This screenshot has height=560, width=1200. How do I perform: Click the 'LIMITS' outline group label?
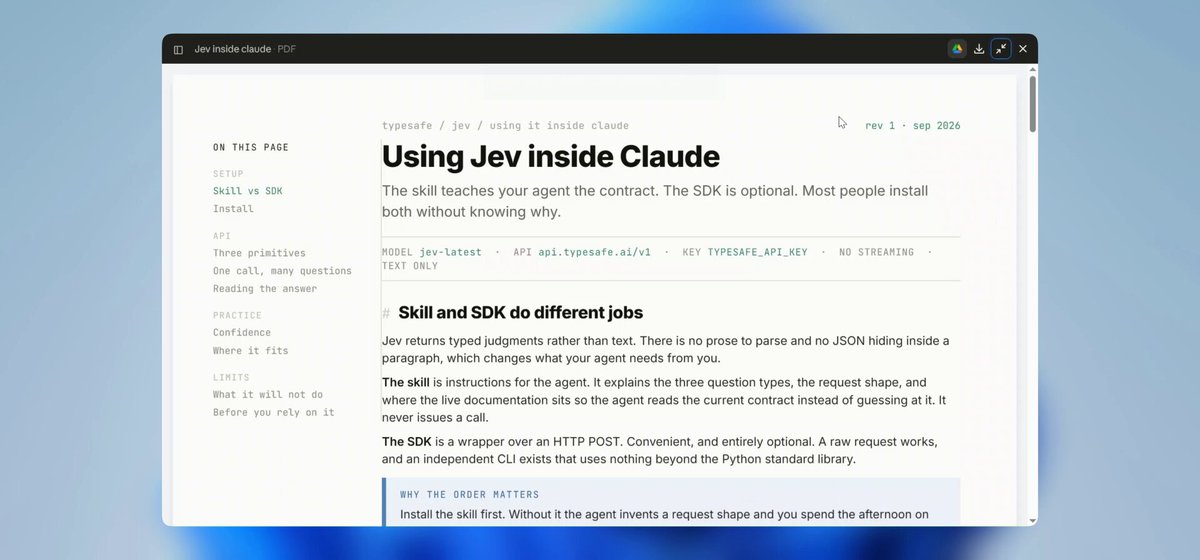click(231, 378)
